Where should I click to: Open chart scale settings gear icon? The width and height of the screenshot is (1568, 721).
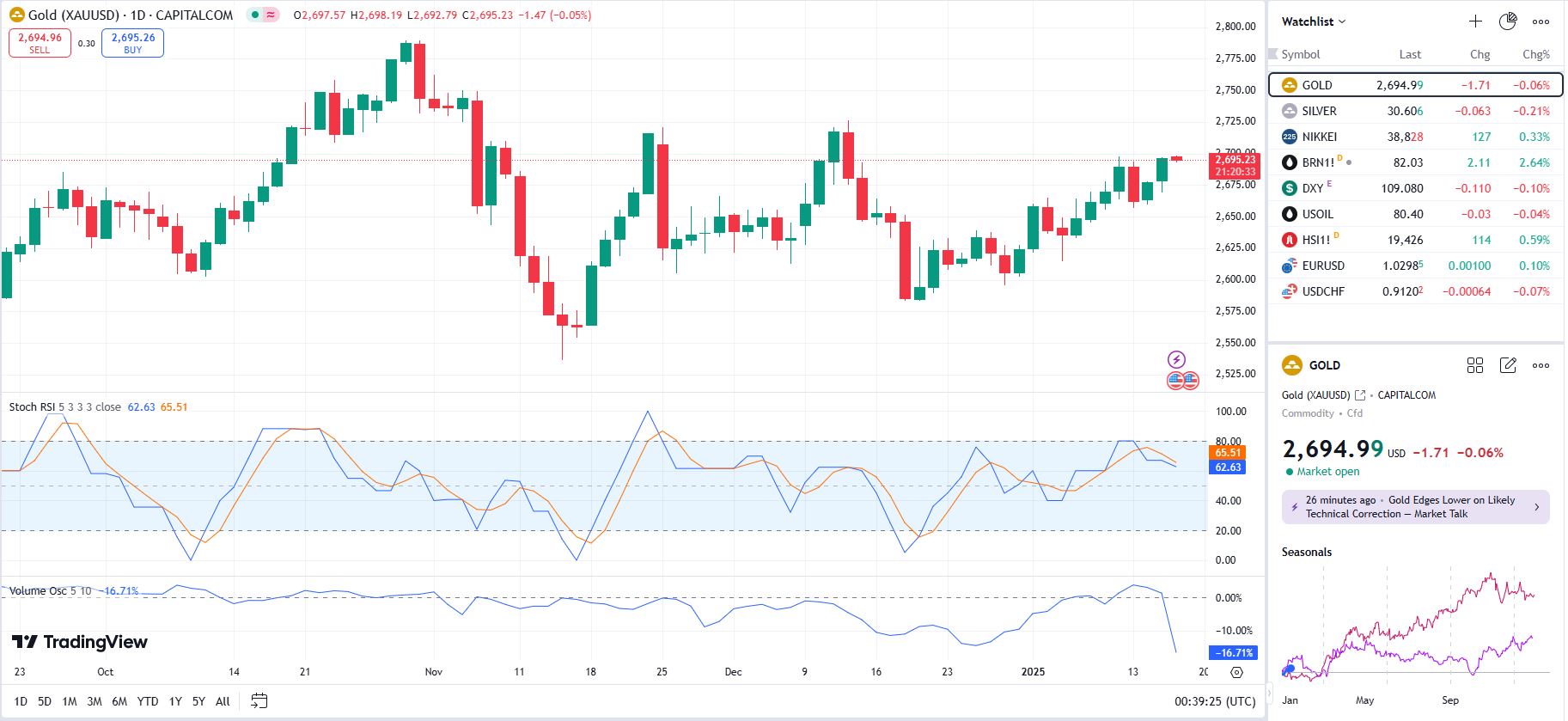click(x=1236, y=672)
